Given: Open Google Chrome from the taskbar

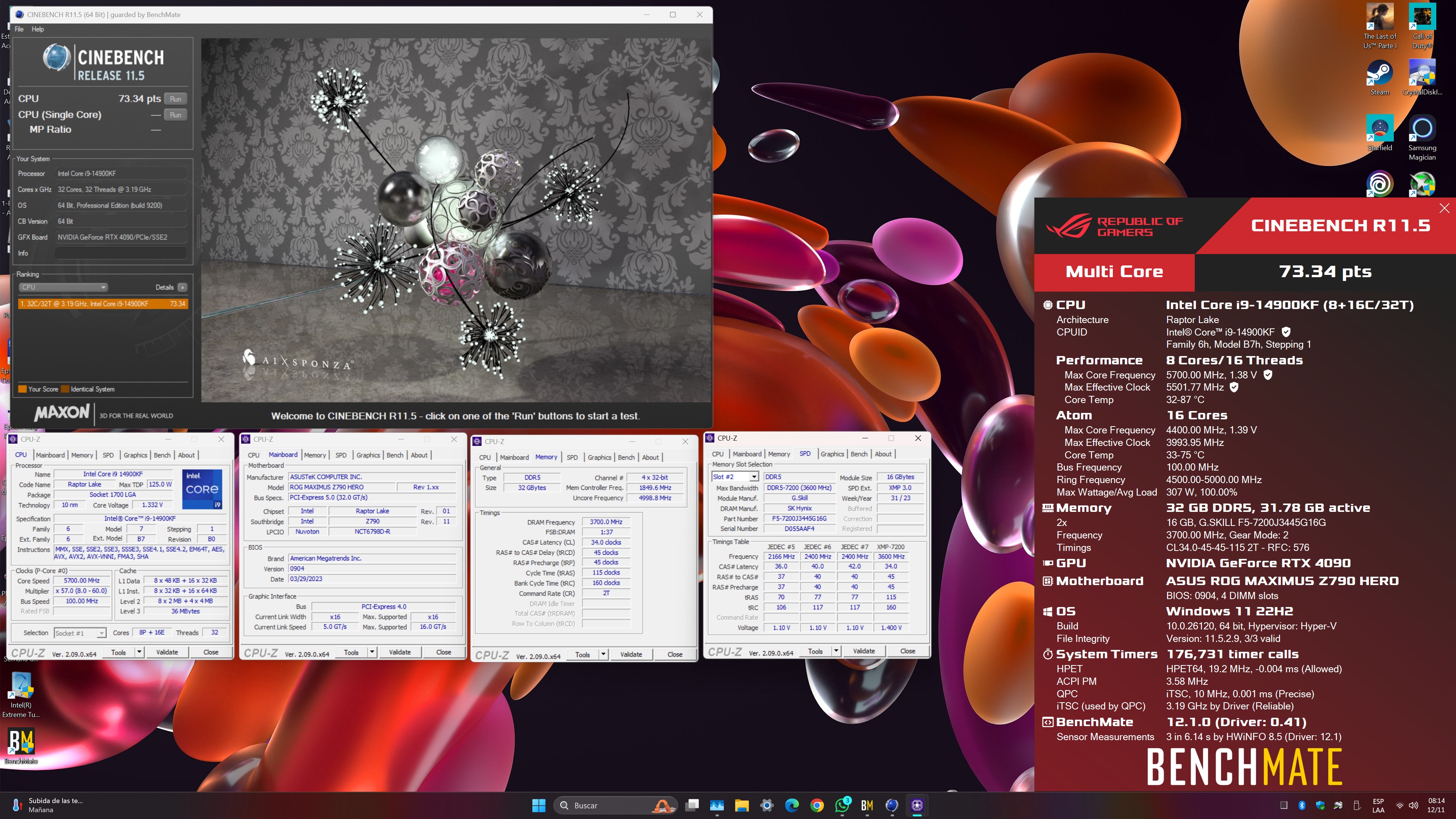Looking at the screenshot, I should pyautogui.click(x=817, y=805).
